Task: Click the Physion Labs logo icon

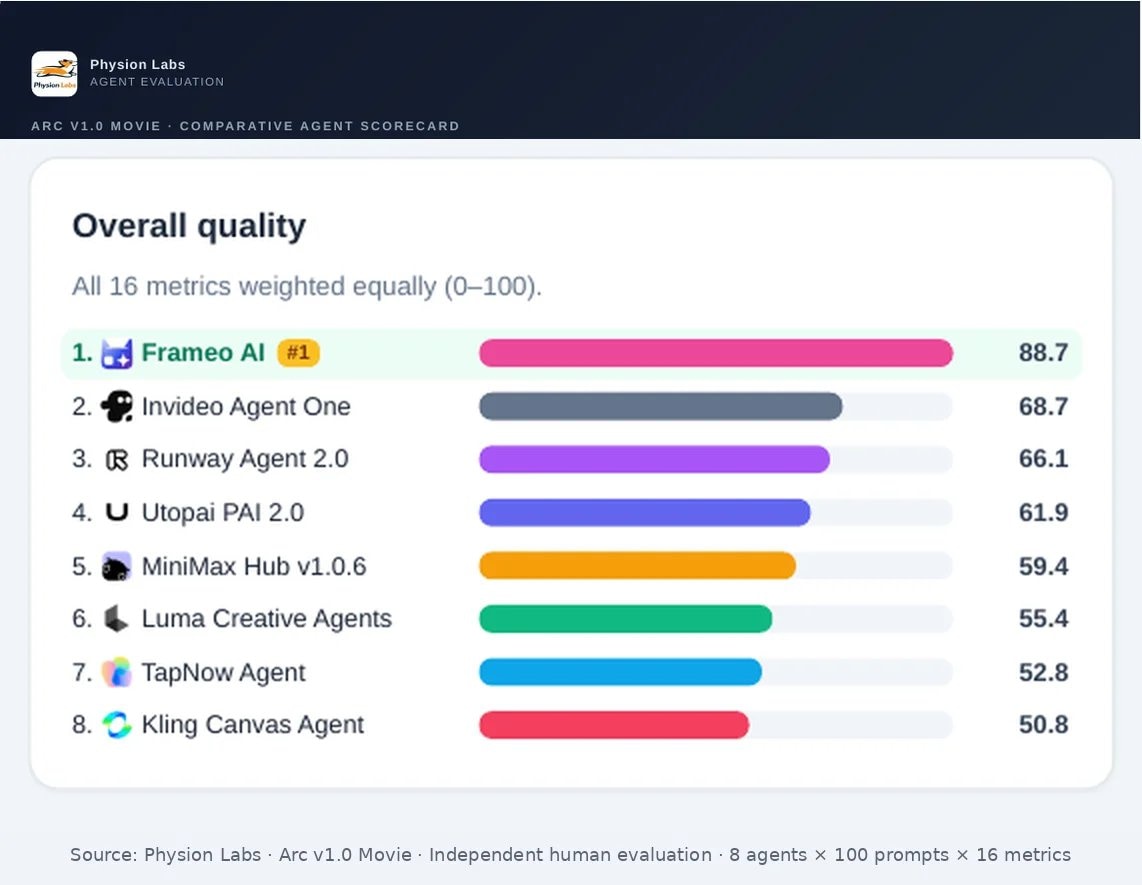Action: pos(55,74)
